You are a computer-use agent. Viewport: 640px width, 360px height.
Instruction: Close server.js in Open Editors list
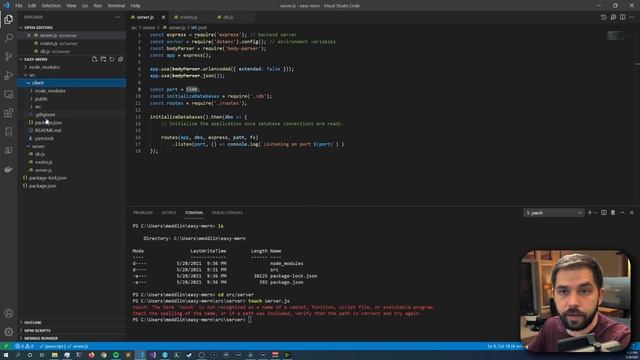(29, 36)
